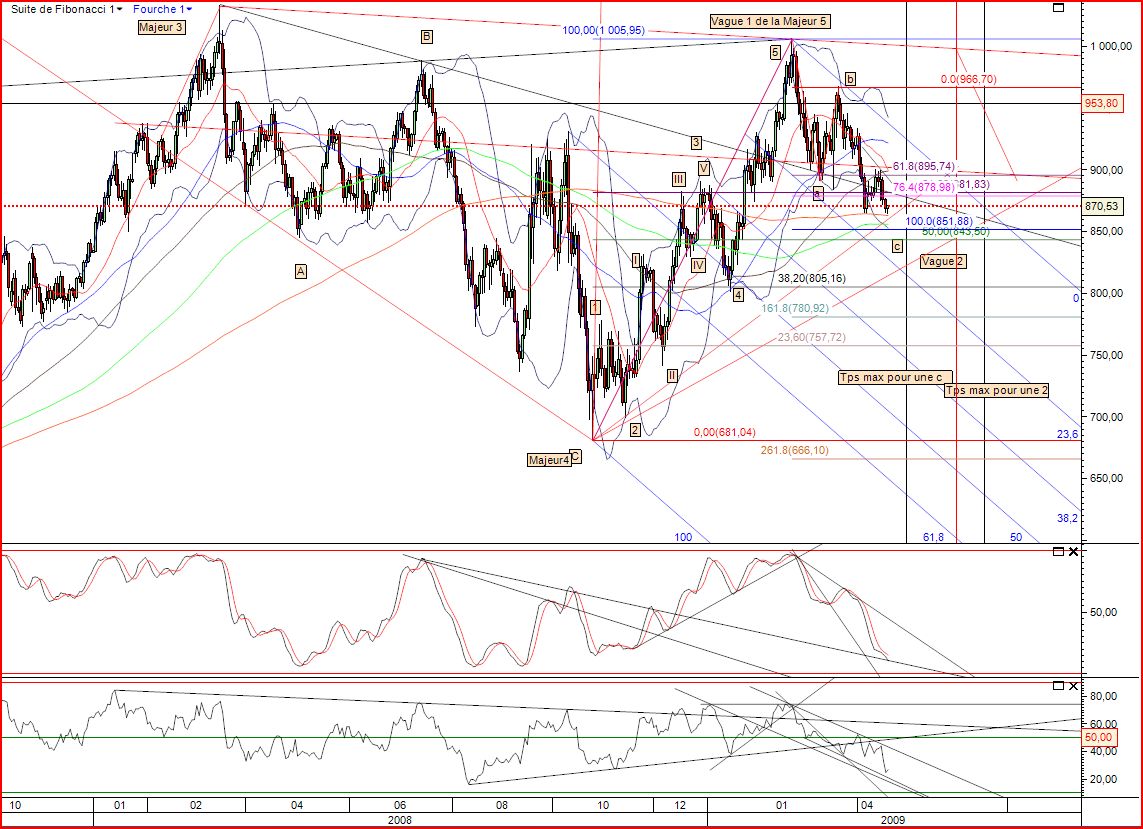Click the 38,2 fork level label

tap(1067, 518)
